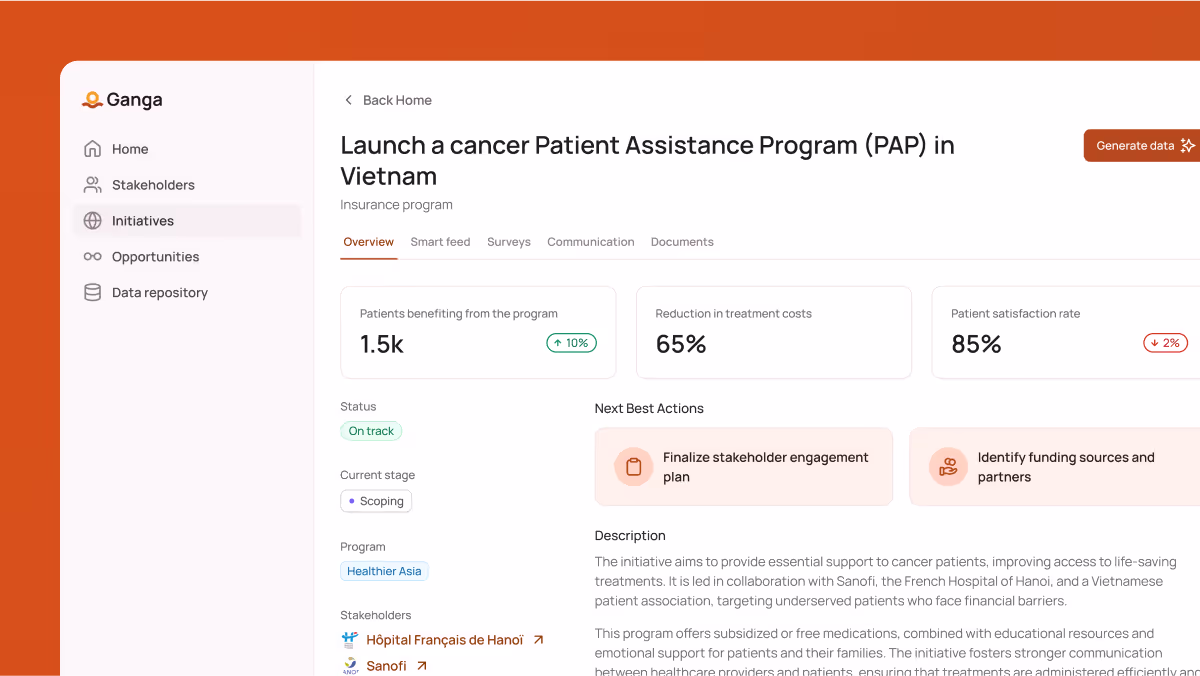Click the Scoping current stage badge
Image resolution: width=1200 pixels, height=676 pixels.
click(376, 501)
